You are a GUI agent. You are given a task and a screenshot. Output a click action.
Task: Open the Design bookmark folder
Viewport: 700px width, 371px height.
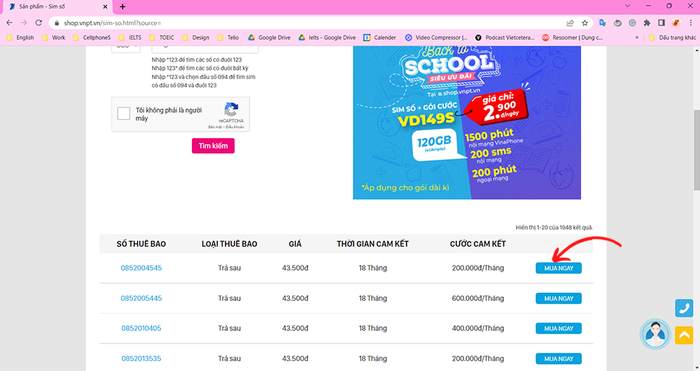coord(196,38)
